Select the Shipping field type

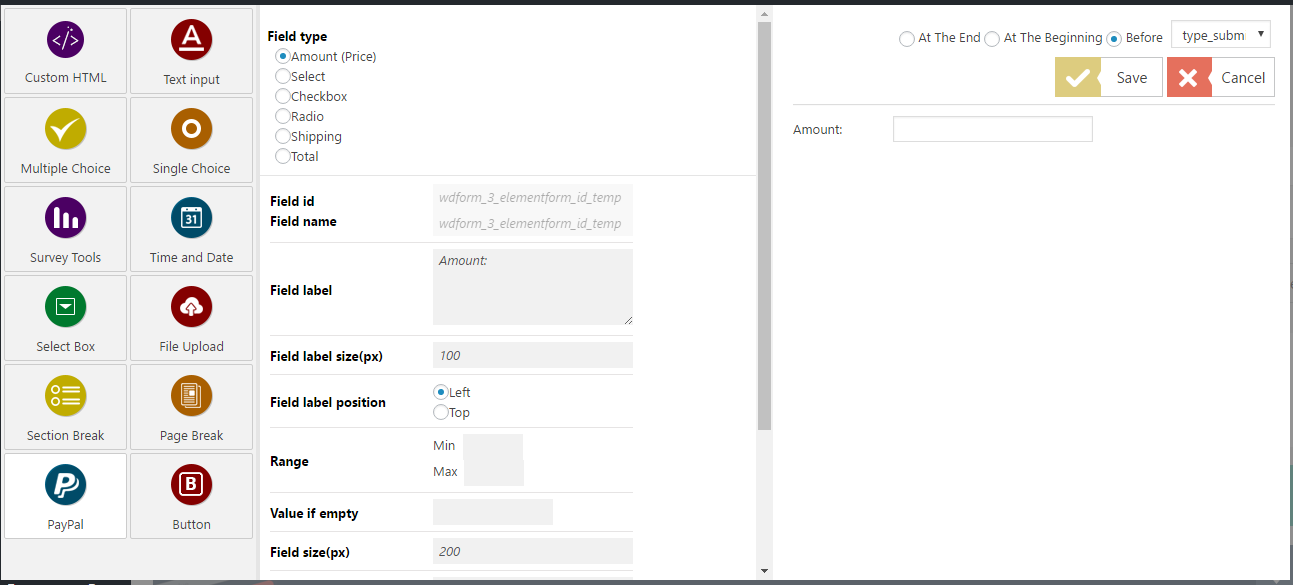[282, 136]
